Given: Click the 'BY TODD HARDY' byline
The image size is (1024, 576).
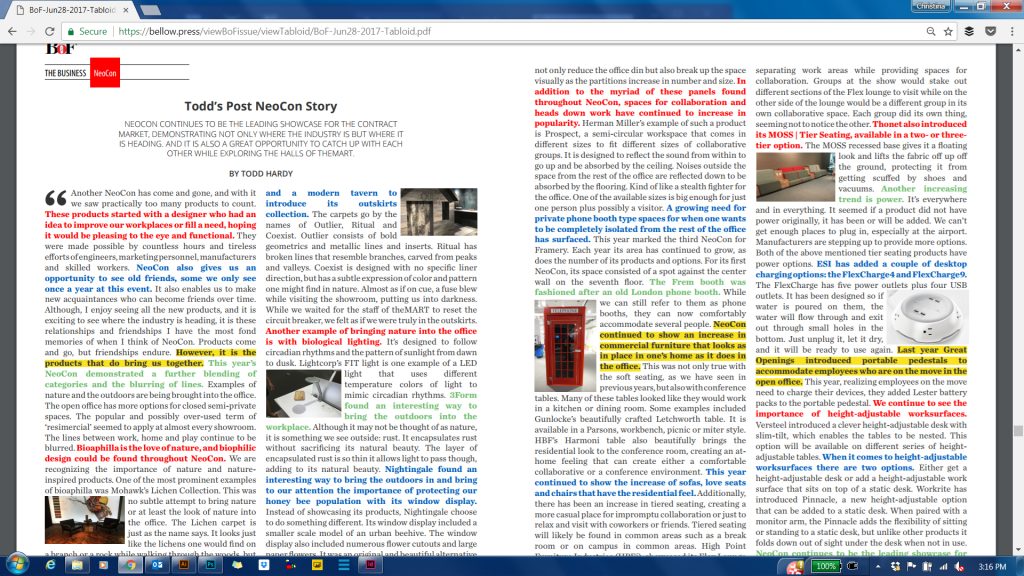Looking at the screenshot, I should (261, 174).
